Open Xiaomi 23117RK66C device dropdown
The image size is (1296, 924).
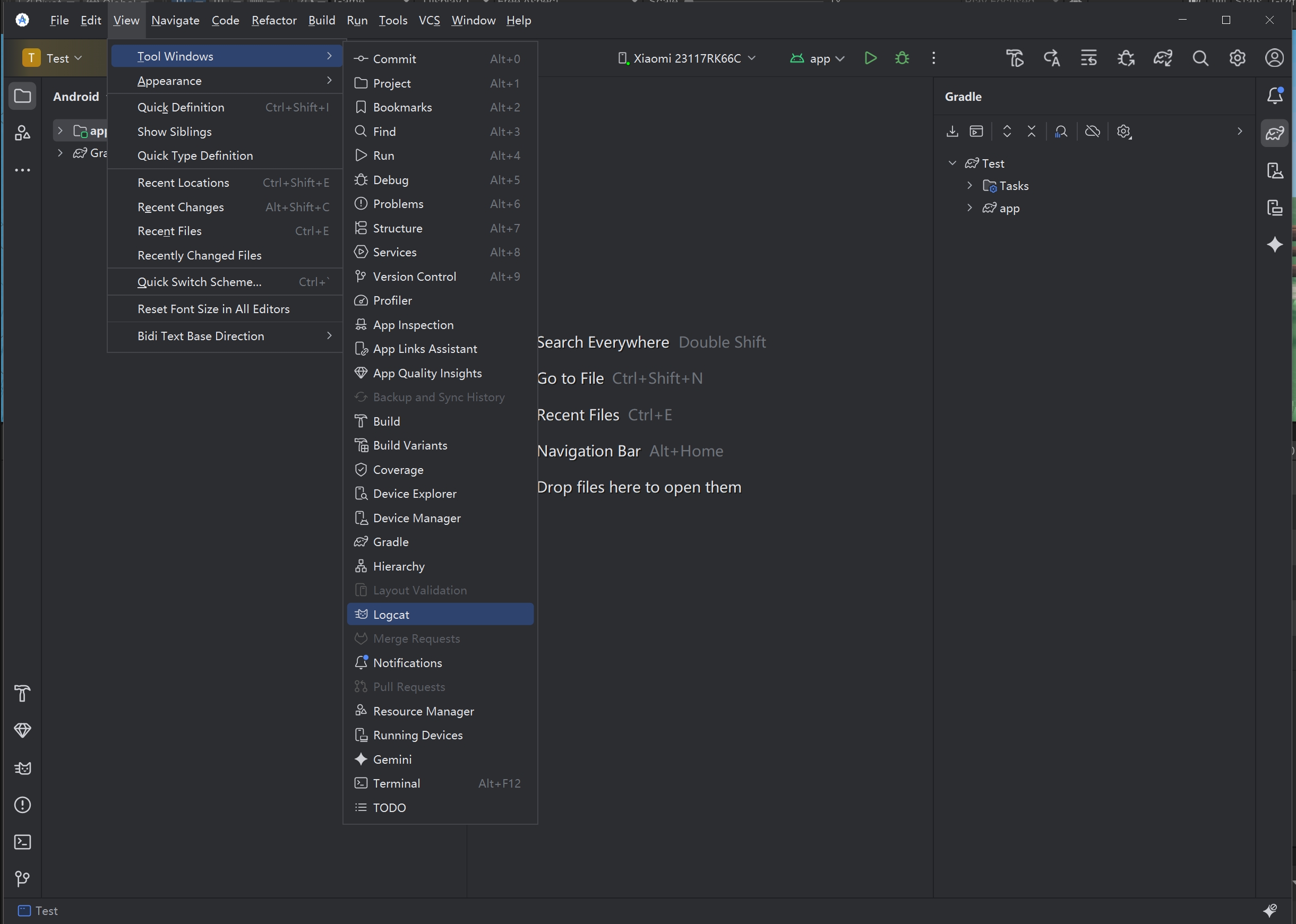click(687, 58)
